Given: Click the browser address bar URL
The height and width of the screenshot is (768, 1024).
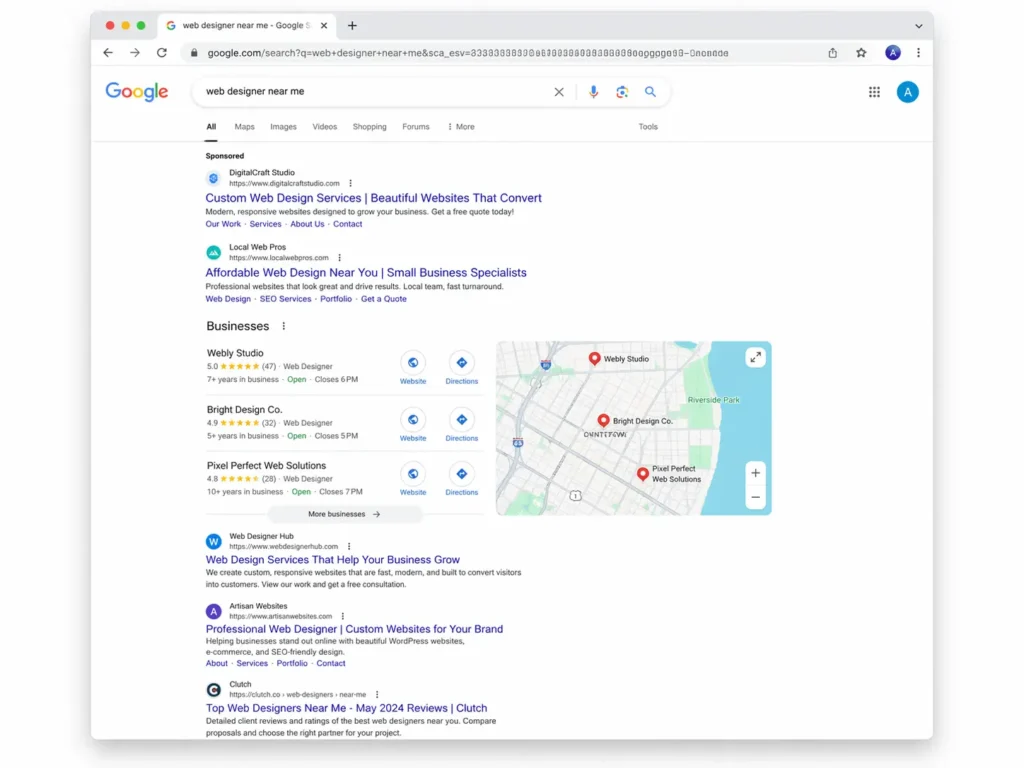Looking at the screenshot, I should click(x=468, y=53).
